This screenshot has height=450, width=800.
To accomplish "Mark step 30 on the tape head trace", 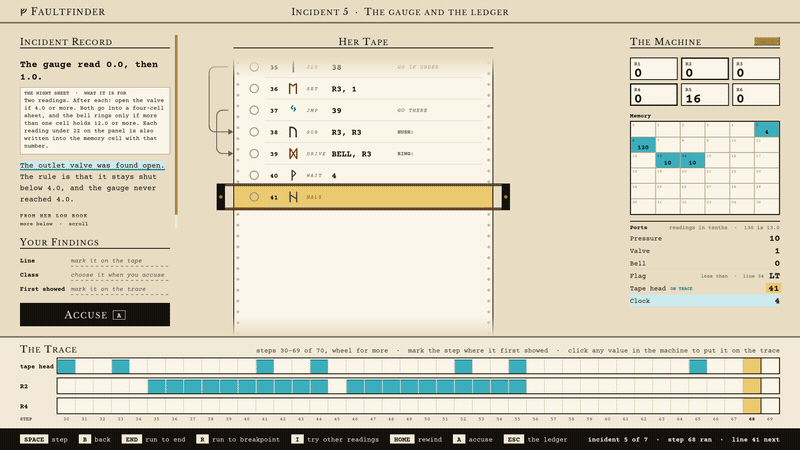I will [x=66, y=366].
